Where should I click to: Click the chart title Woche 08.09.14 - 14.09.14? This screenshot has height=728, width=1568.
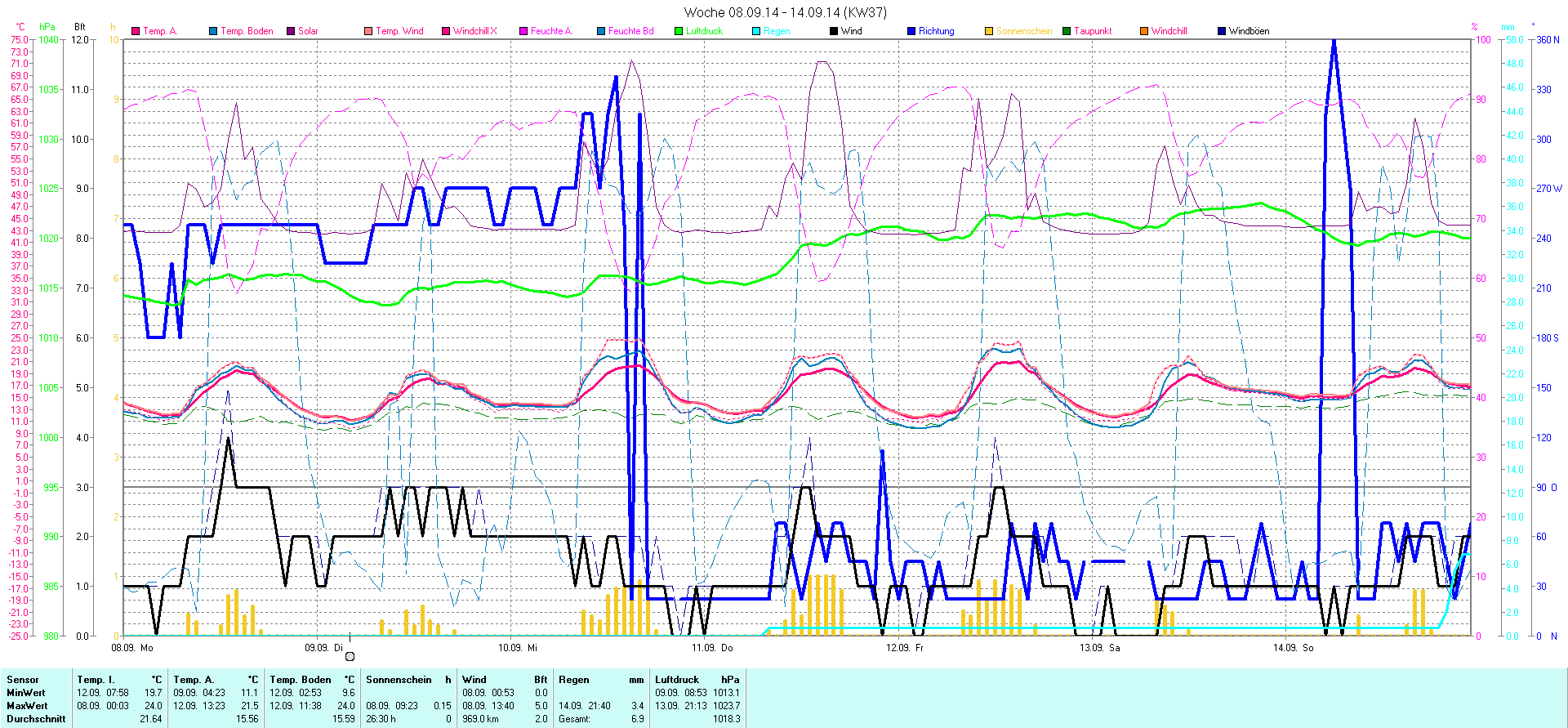[x=784, y=12]
